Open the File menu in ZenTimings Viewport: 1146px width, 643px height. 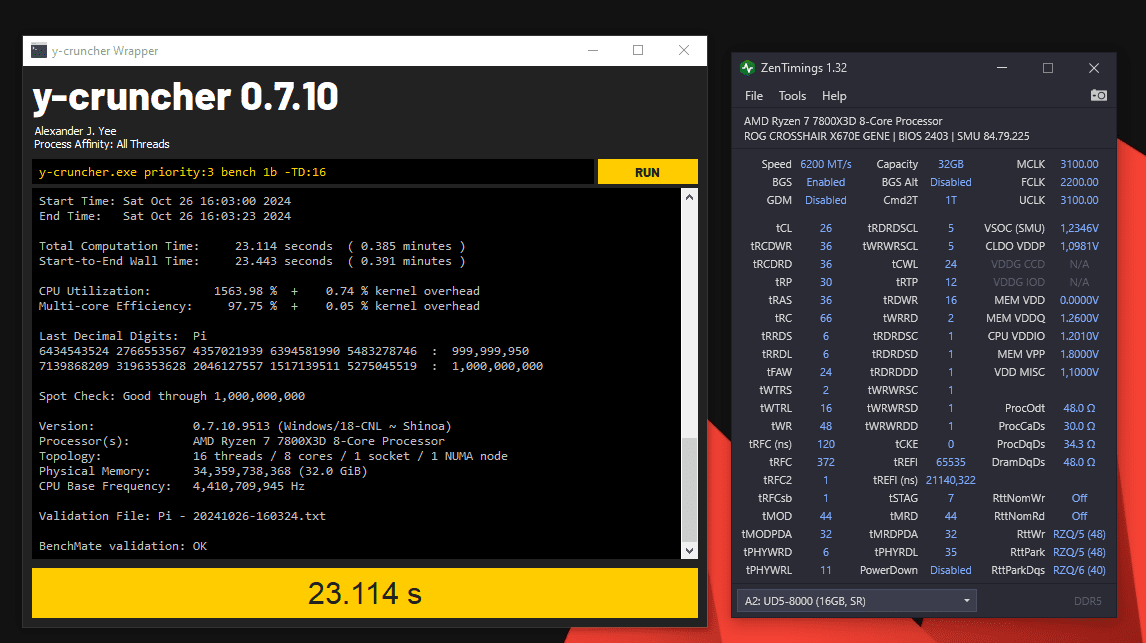[754, 96]
